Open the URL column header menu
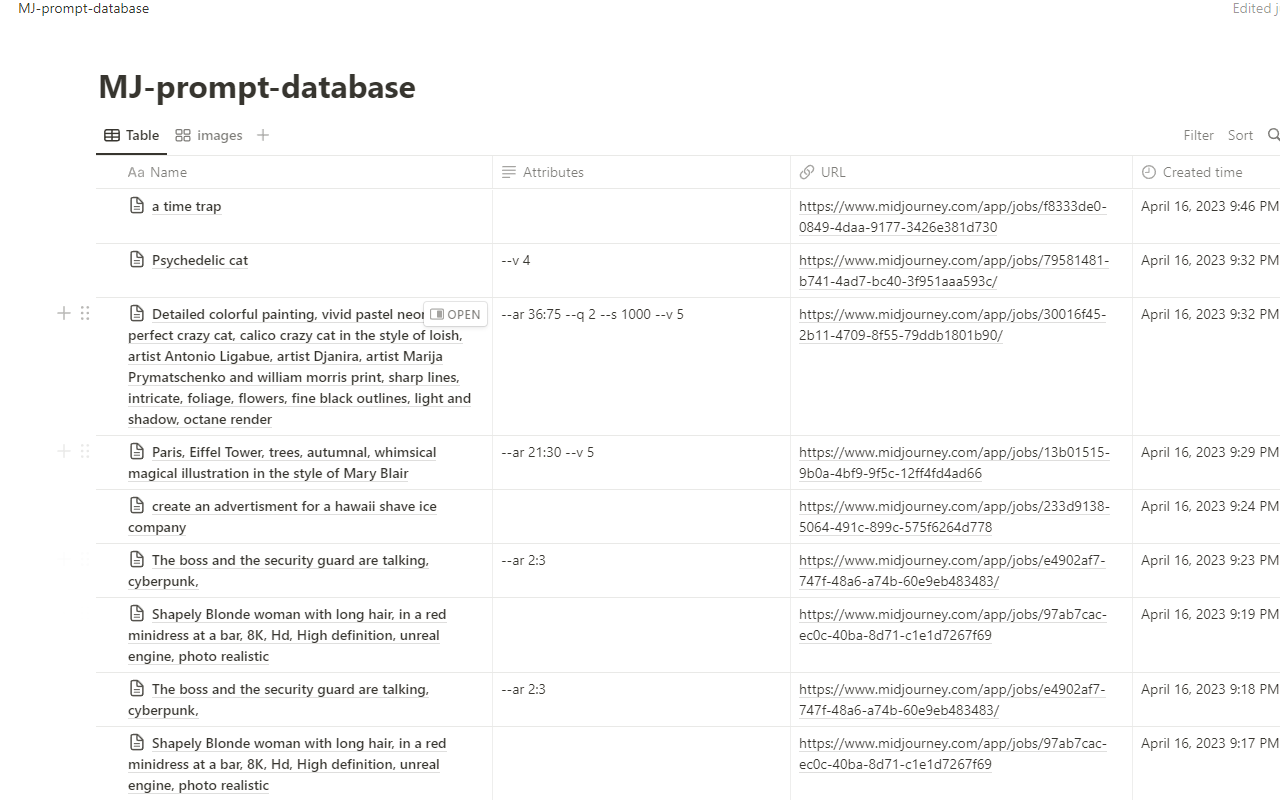This screenshot has height=800, width=1280. 833,172
